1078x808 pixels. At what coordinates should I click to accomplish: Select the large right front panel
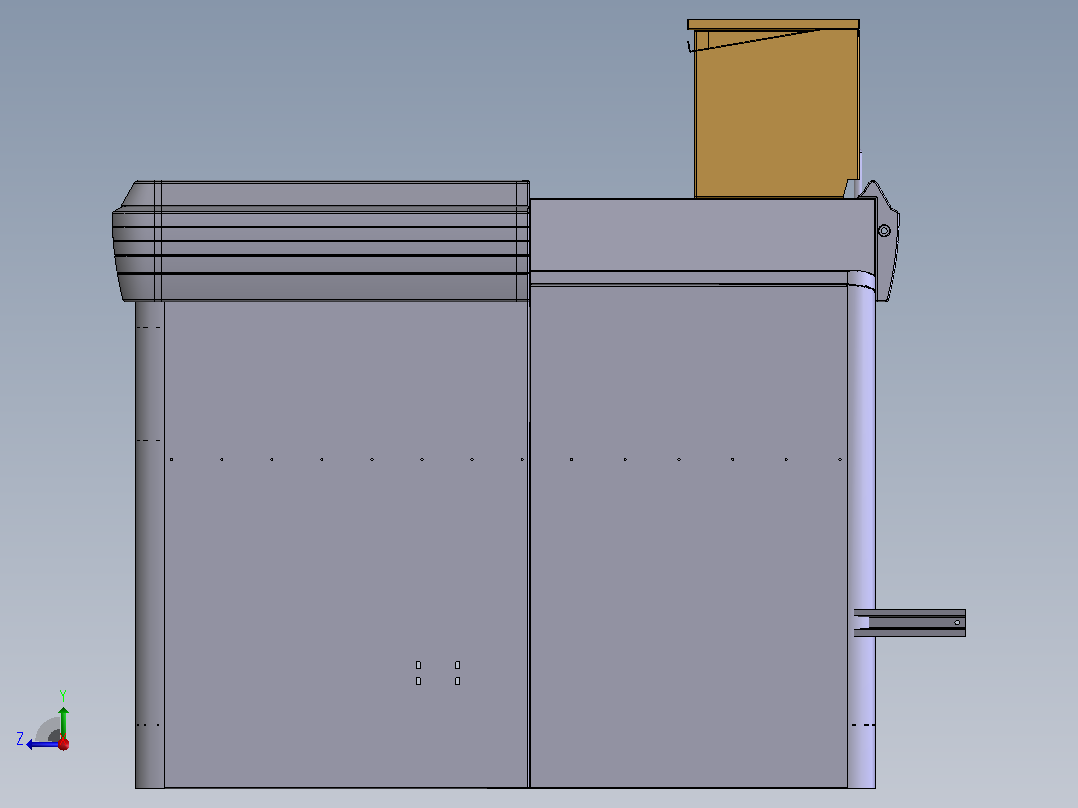(x=688, y=536)
